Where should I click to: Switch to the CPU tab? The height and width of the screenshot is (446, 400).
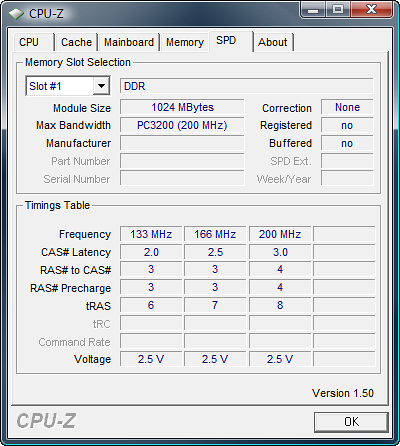point(34,42)
